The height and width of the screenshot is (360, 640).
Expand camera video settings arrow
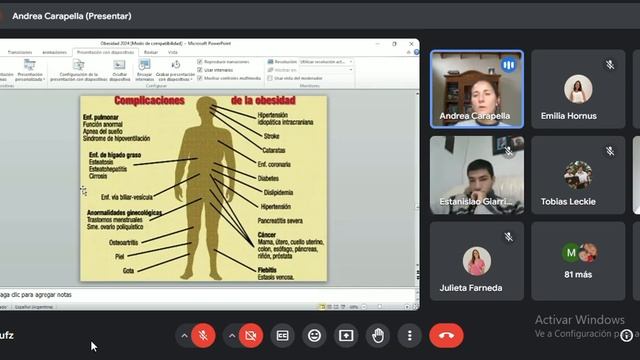[x=232, y=336]
